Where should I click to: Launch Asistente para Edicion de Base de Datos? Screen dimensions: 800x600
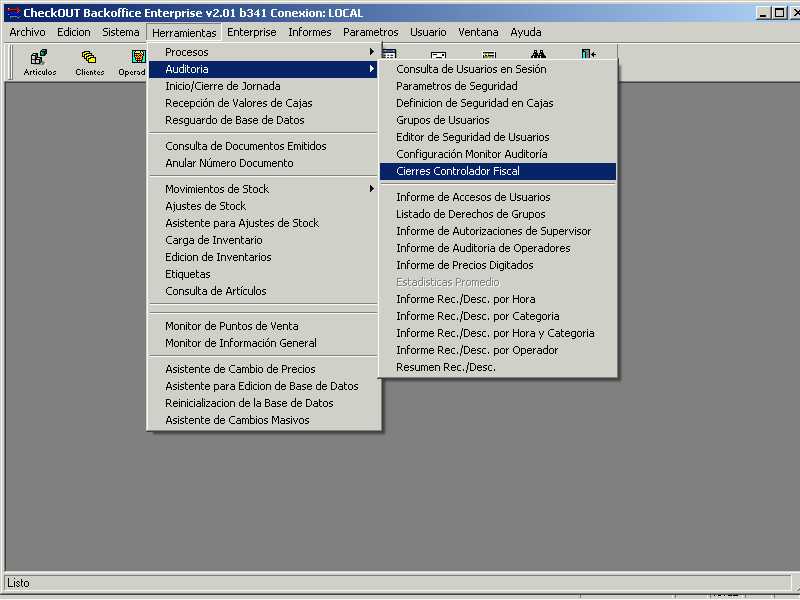(263, 386)
